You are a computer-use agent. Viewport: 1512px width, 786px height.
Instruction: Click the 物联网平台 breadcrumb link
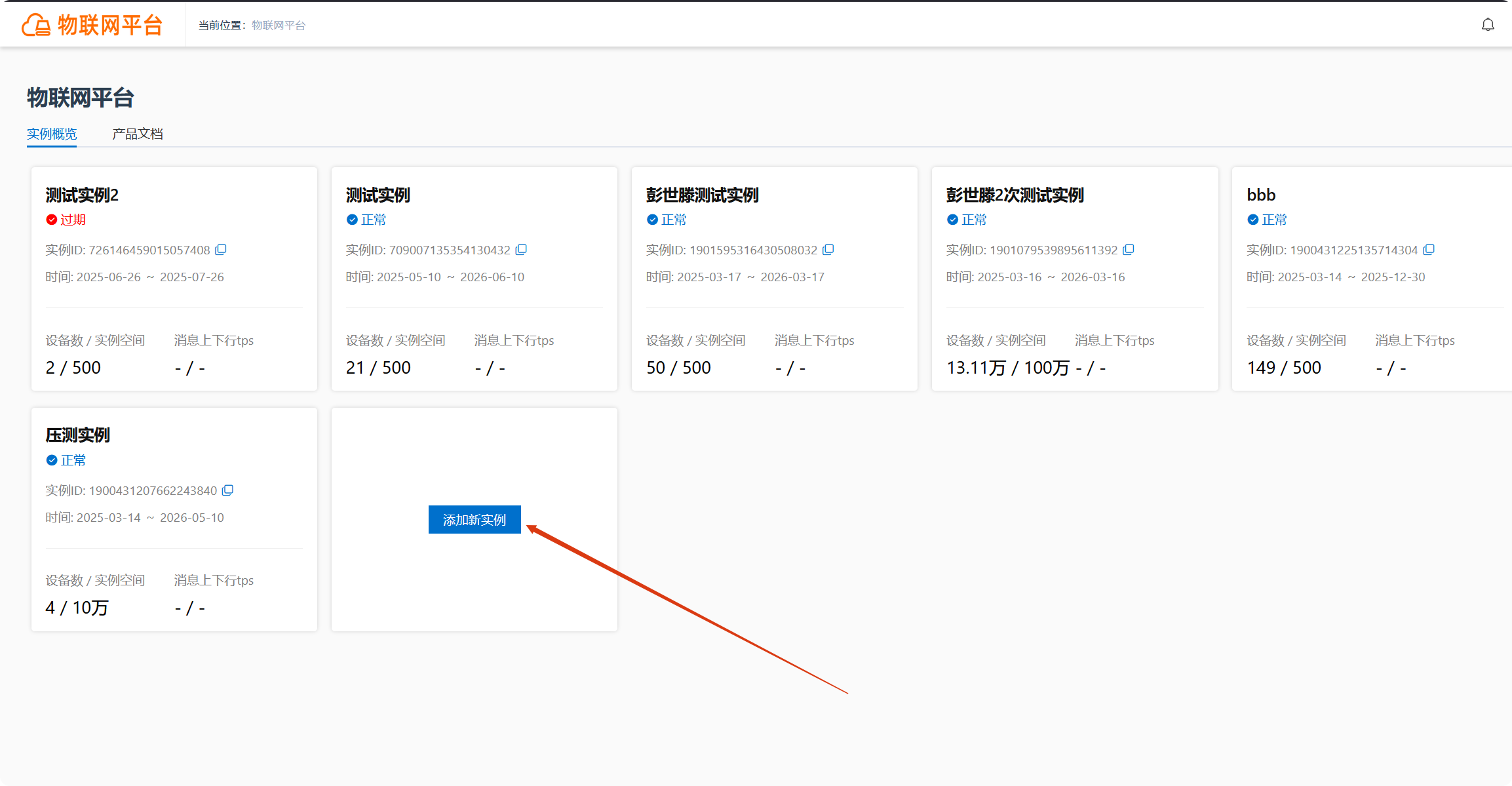[279, 26]
